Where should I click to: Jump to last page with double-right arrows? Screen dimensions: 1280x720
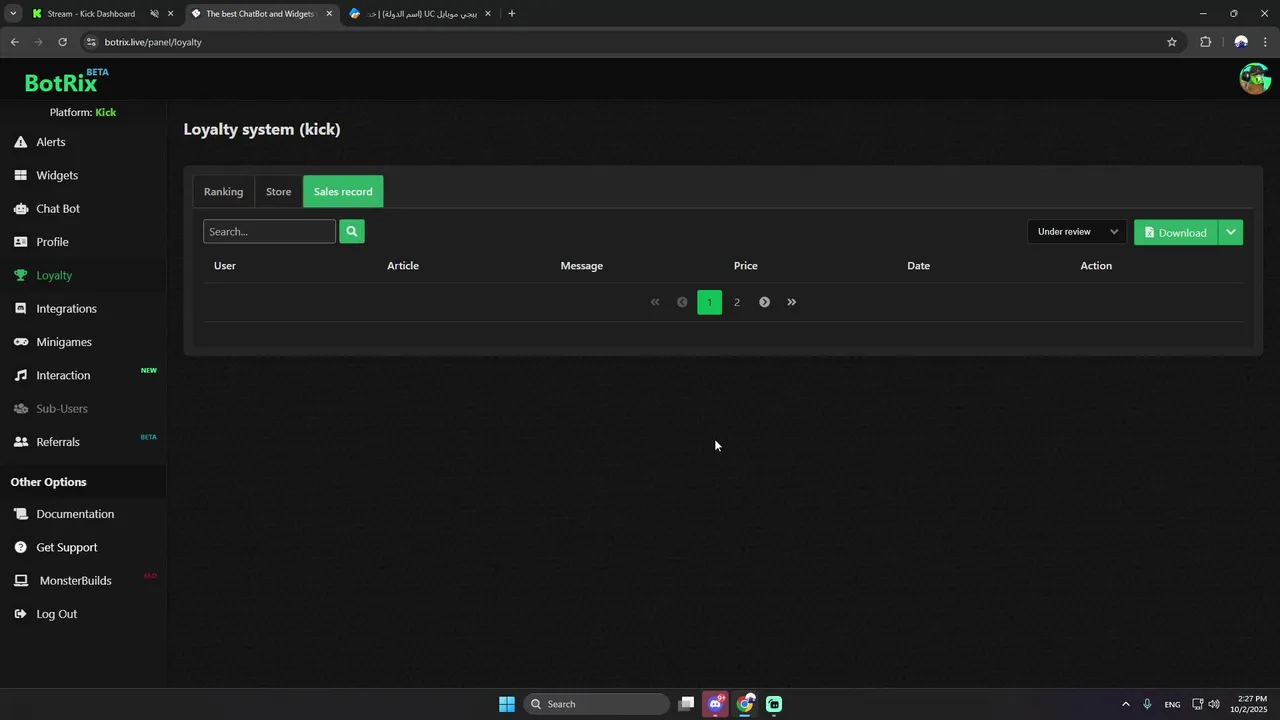(x=791, y=302)
